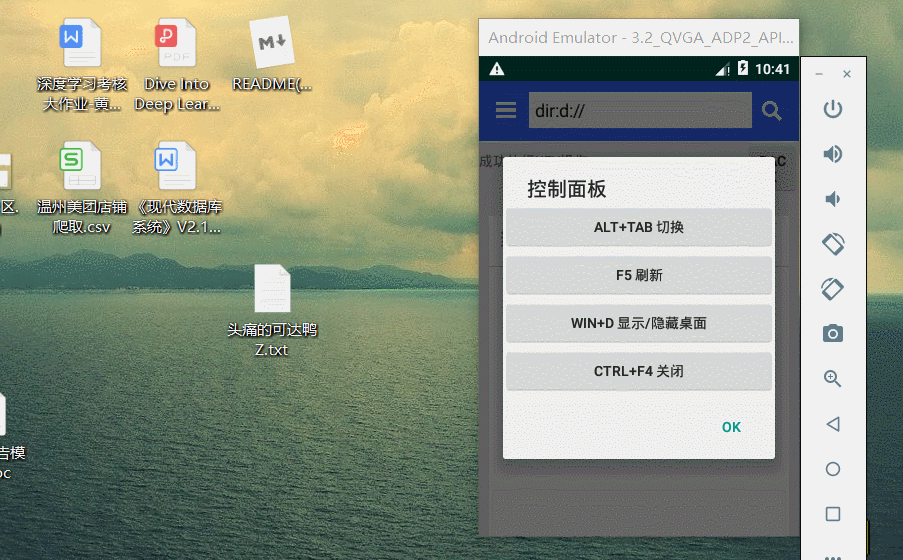Click the emulator volume down icon

coord(833,199)
